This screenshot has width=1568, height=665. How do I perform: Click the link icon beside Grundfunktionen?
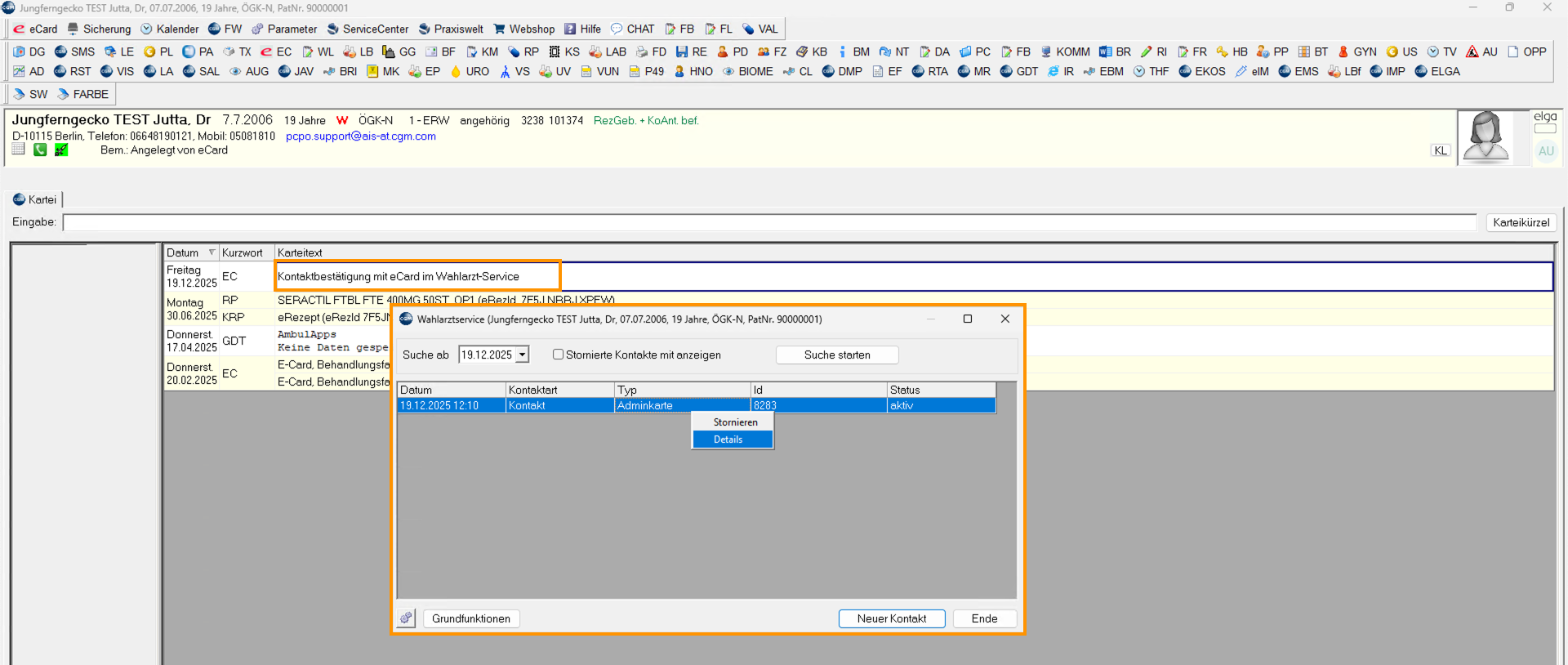(406, 618)
